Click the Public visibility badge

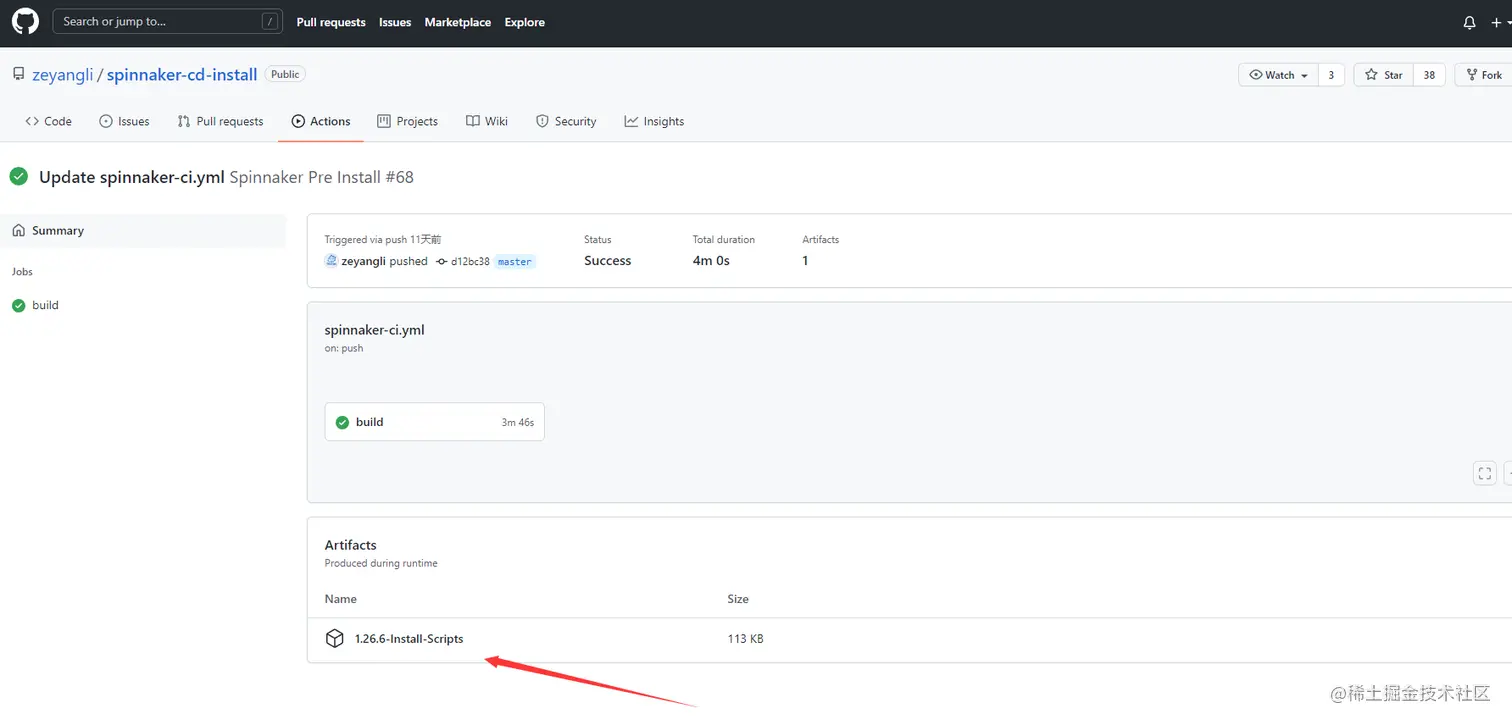(x=285, y=74)
